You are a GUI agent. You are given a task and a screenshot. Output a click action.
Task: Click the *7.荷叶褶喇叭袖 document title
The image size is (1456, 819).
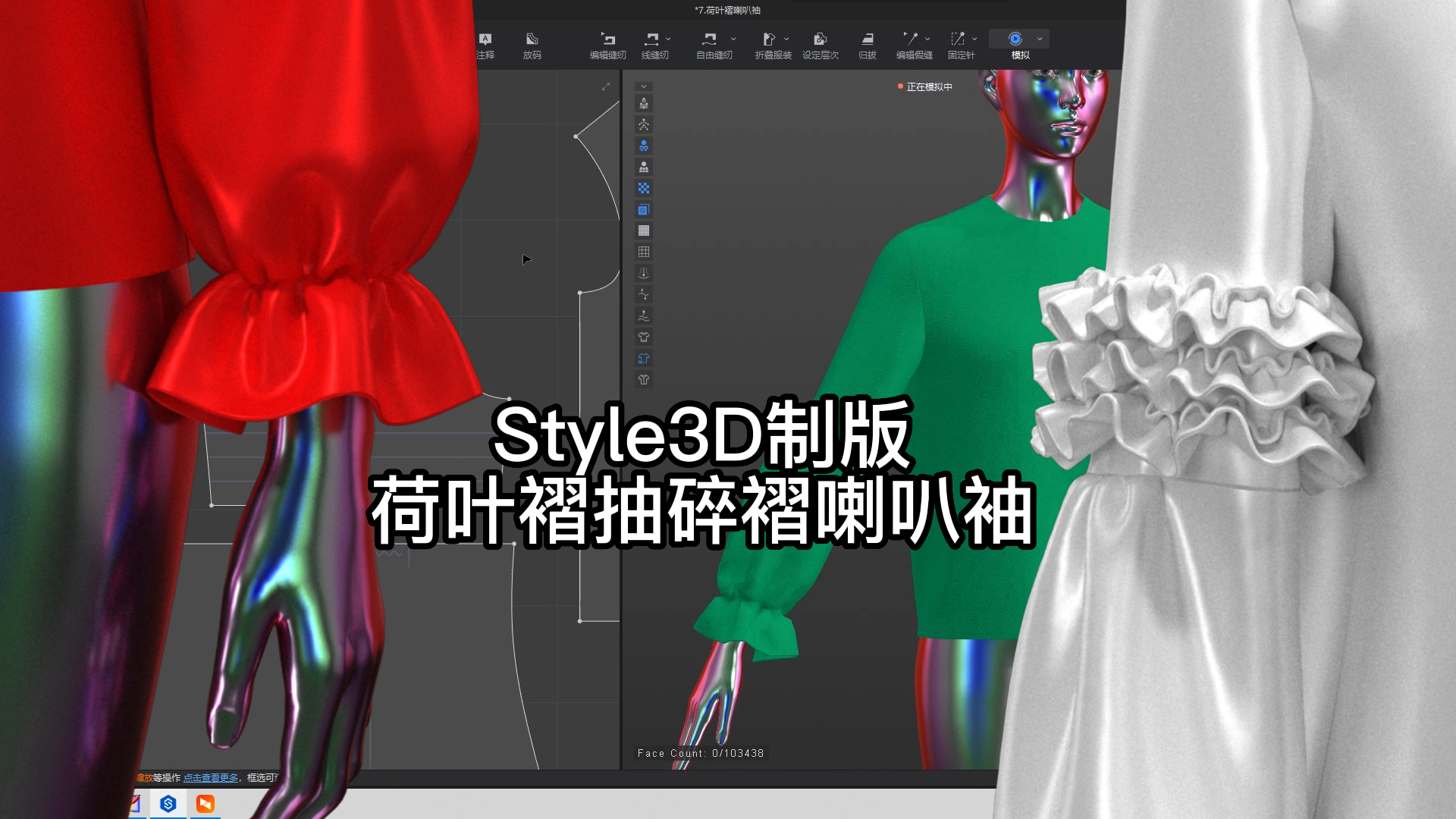(x=727, y=11)
